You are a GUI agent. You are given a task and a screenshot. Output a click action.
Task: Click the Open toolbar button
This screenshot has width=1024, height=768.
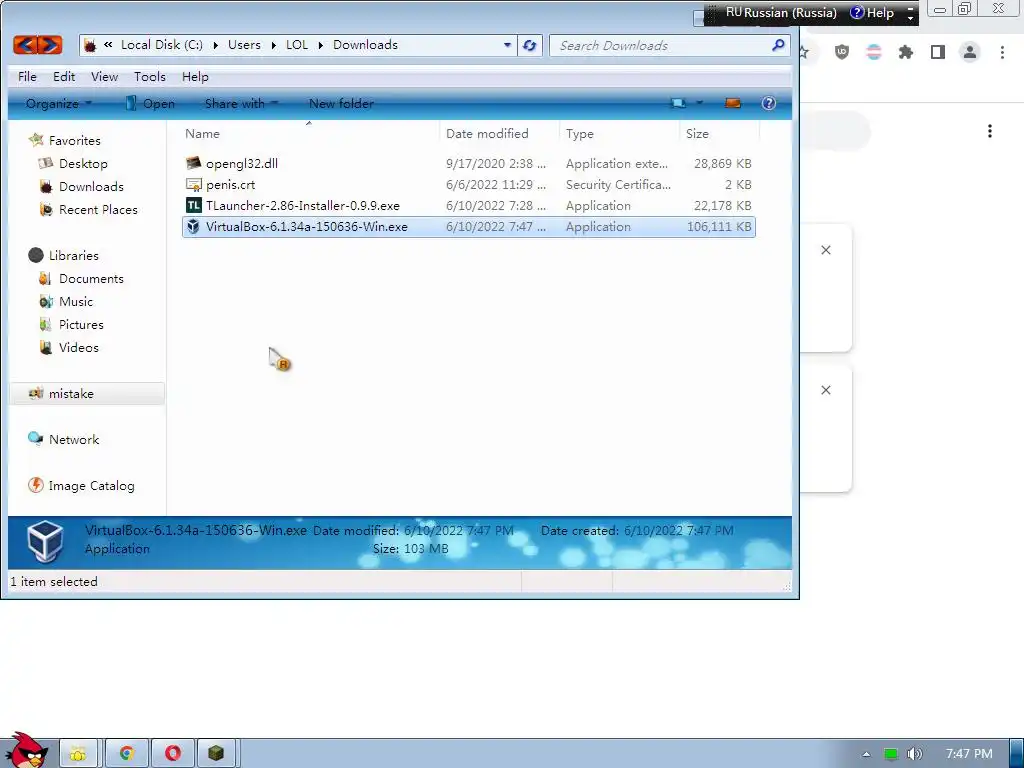click(150, 103)
